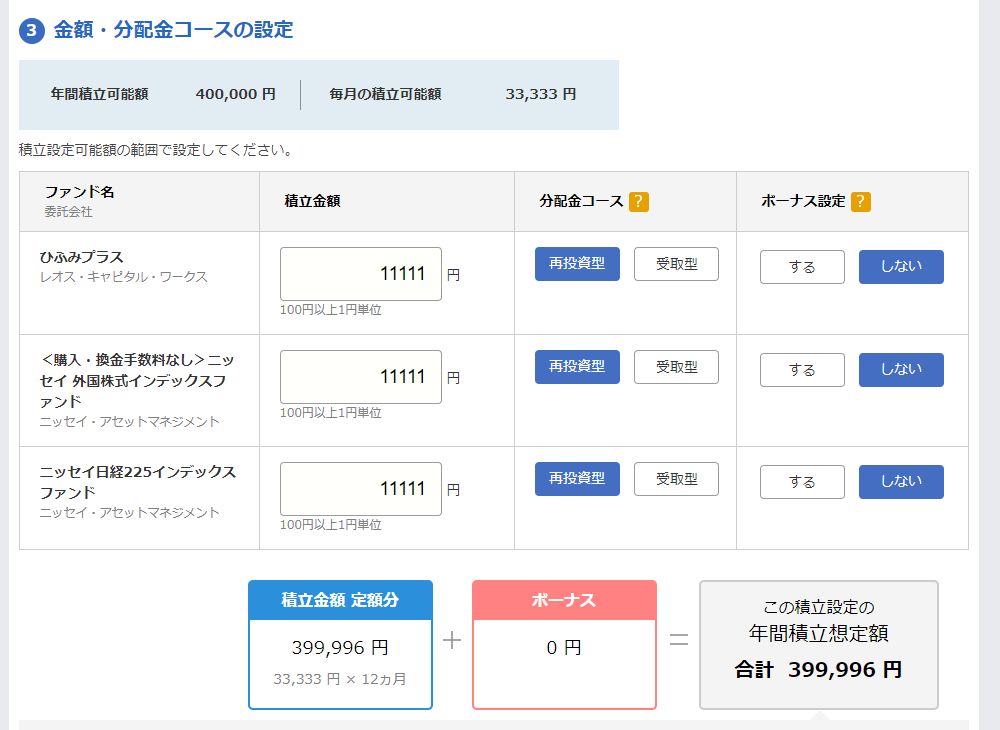
Task: Click the 積立金額 定額分 summary box header
Action: pos(340,600)
